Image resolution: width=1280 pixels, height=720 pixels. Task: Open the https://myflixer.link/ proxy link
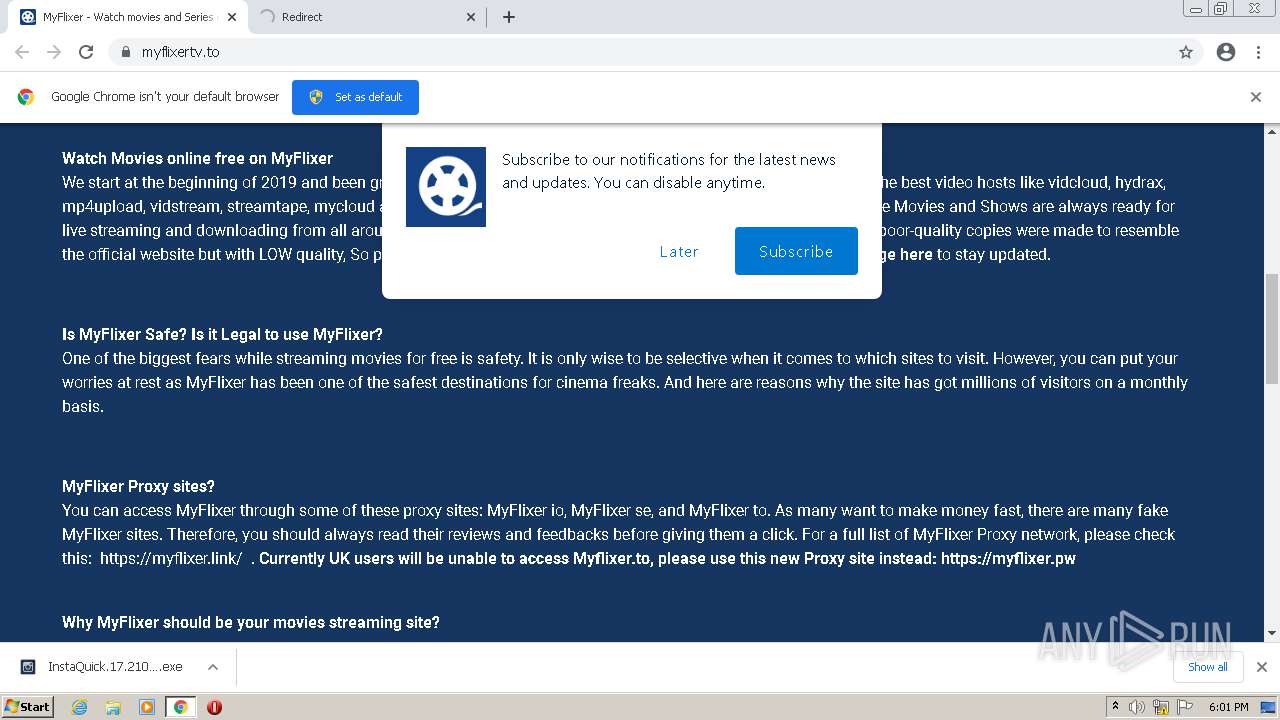(171, 558)
